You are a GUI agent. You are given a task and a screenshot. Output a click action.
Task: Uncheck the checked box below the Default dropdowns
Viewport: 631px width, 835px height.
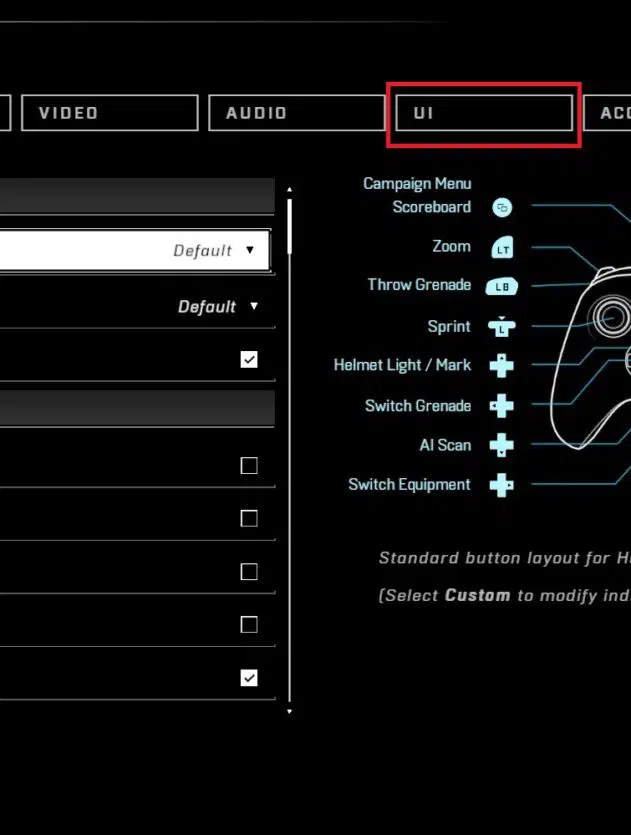pos(249,359)
